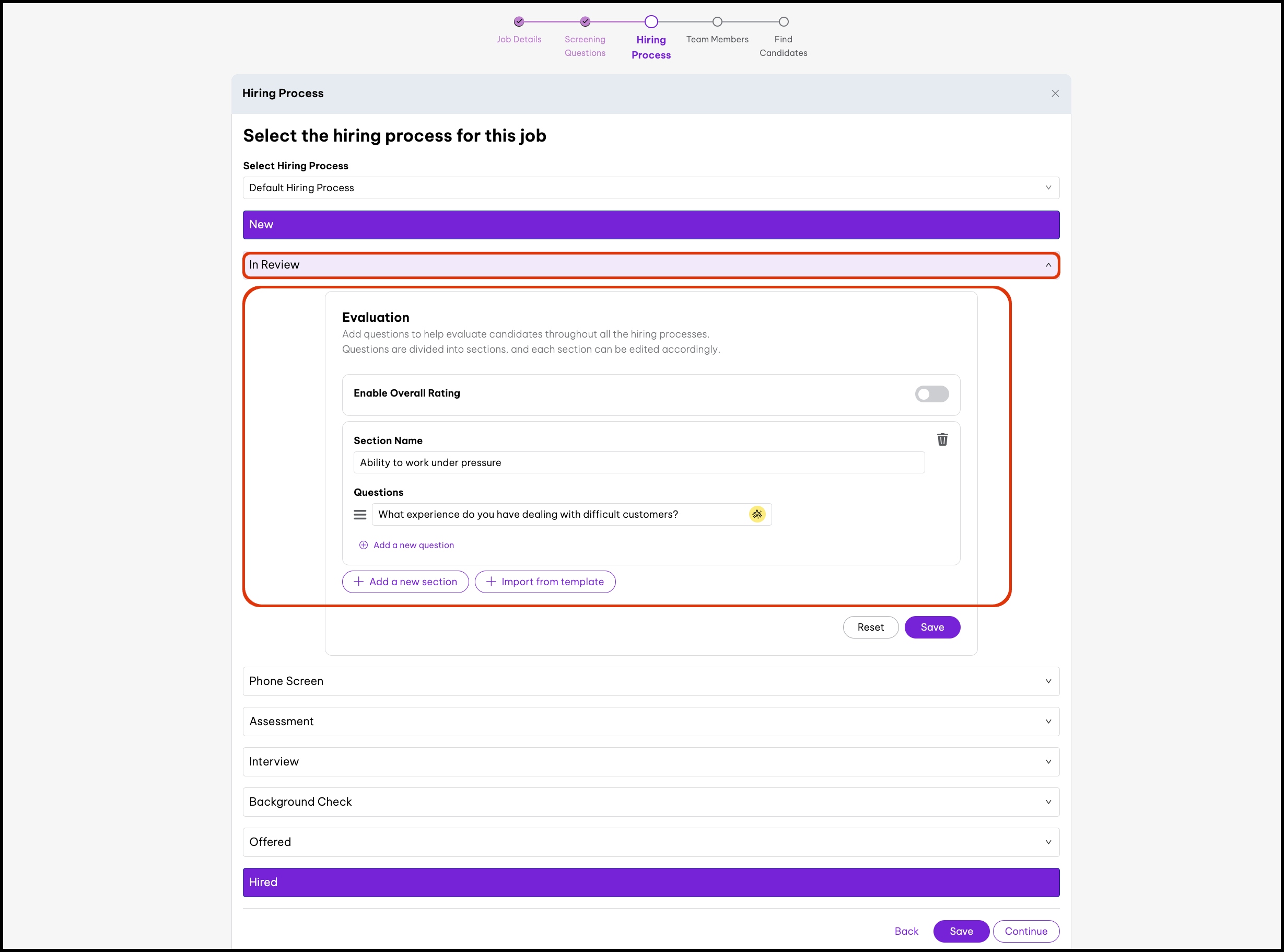The width and height of the screenshot is (1284, 952).
Task: Close the Hiring Process panel
Action: pyautogui.click(x=1055, y=94)
